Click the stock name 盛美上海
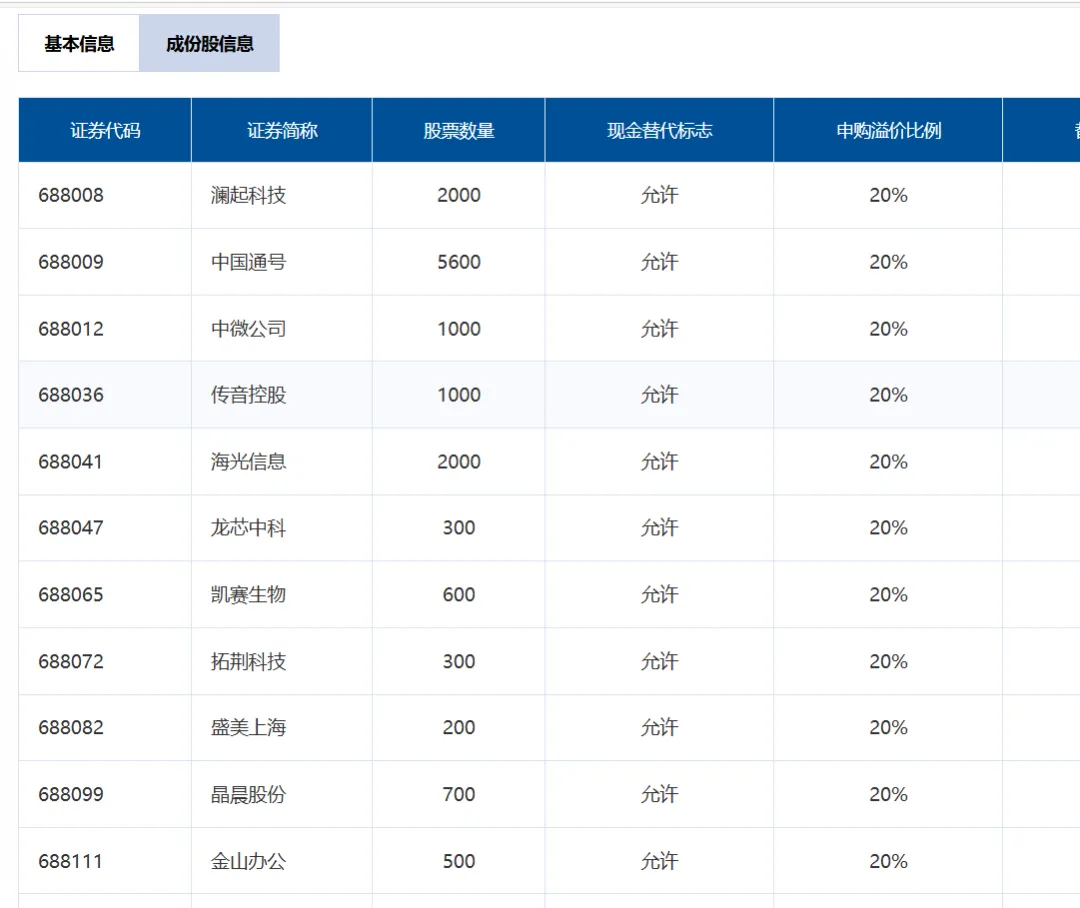Image resolution: width=1080 pixels, height=908 pixels. tap(248, 728)
